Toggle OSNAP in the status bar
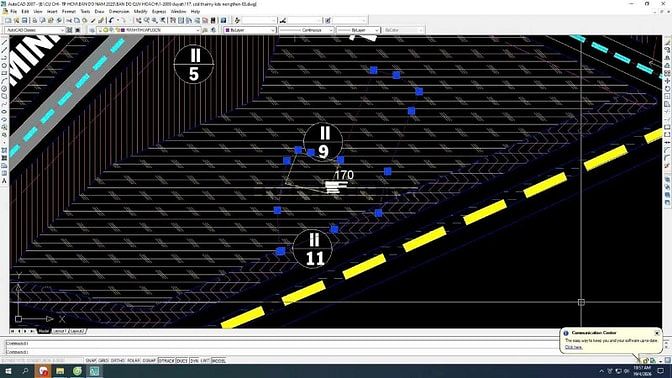This screenshot has height=378, width=672. tap(149, 361)
